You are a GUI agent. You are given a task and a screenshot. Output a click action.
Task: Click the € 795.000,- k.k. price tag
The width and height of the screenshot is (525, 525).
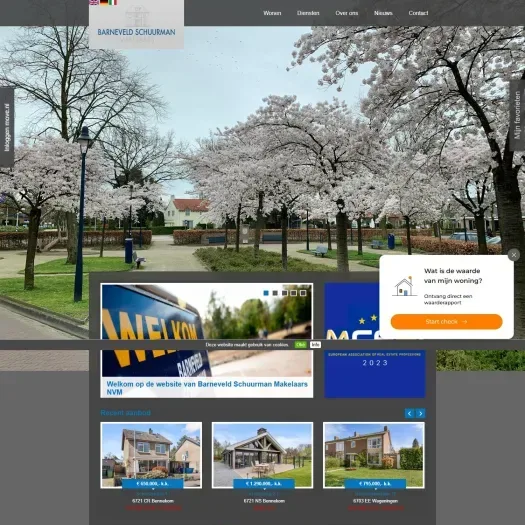[x=375, y=484]
